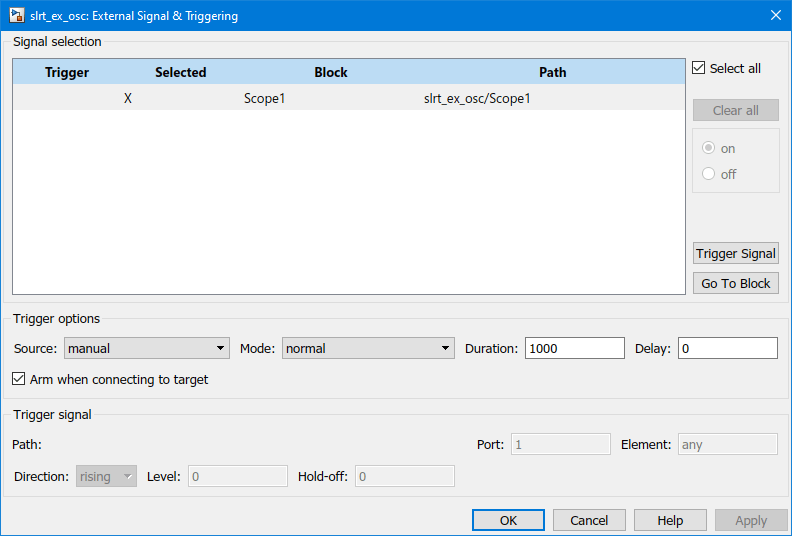
Task: Toggle the Select all checkbox
Action: click(699, 69)
